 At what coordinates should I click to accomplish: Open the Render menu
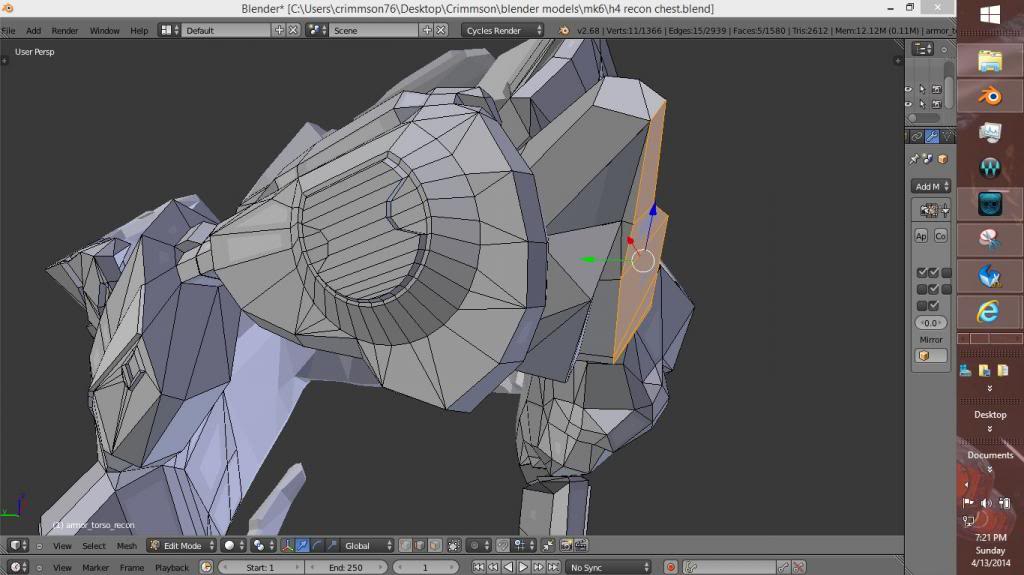[65, 30]
